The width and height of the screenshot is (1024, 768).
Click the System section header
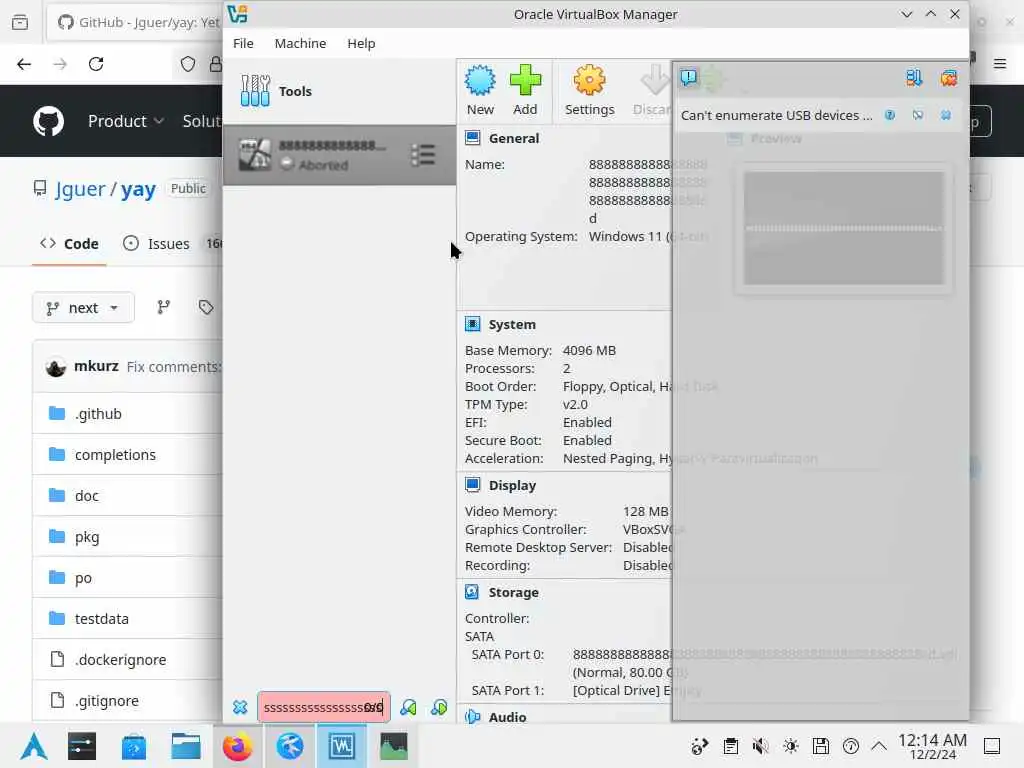tap(512, 325)
